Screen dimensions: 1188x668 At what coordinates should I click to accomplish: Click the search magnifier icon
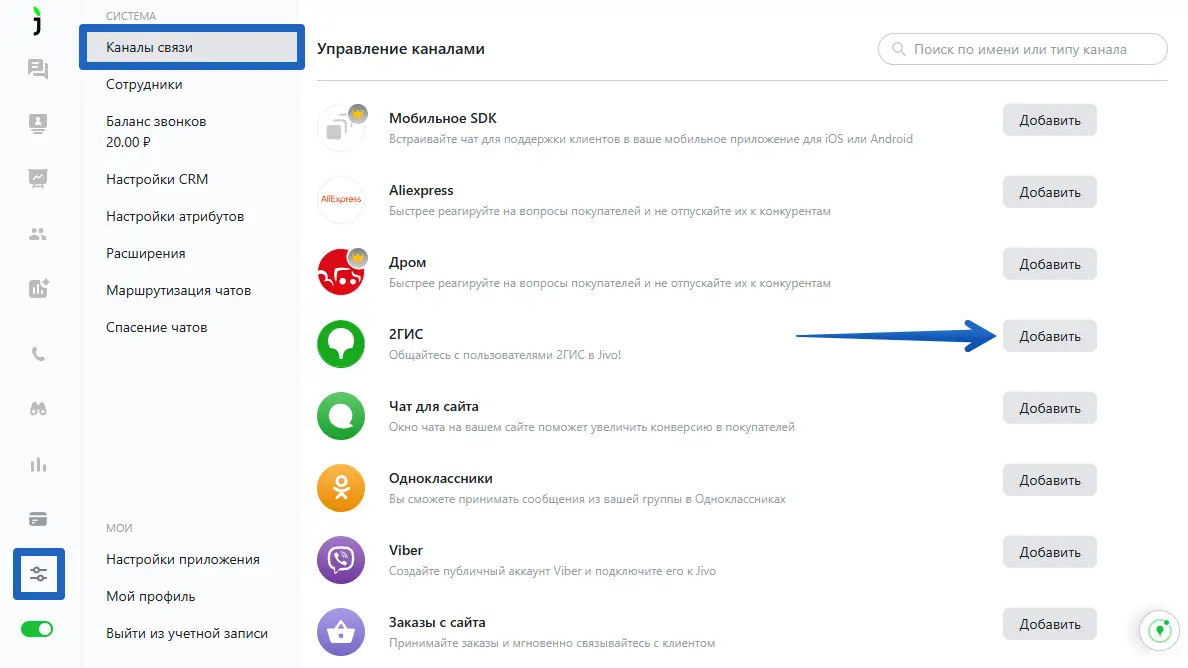[899, 49]
